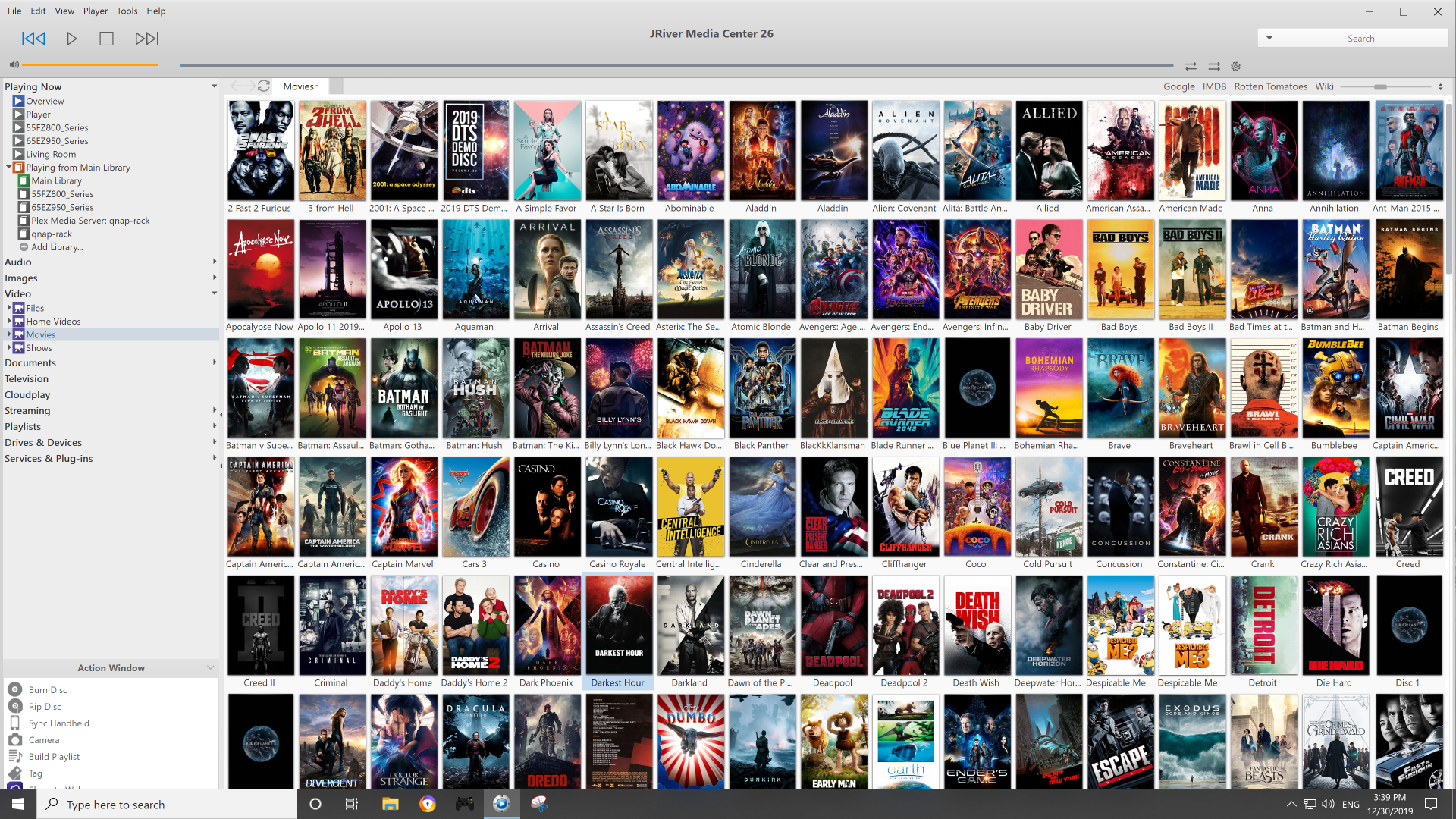Open the Rip Disc action
This screenshot has width=1456, height=819.
(45, 707)
